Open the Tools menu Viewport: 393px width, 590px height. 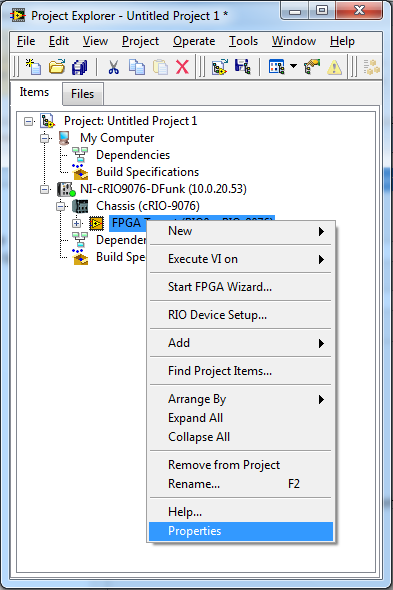[243, 41]
